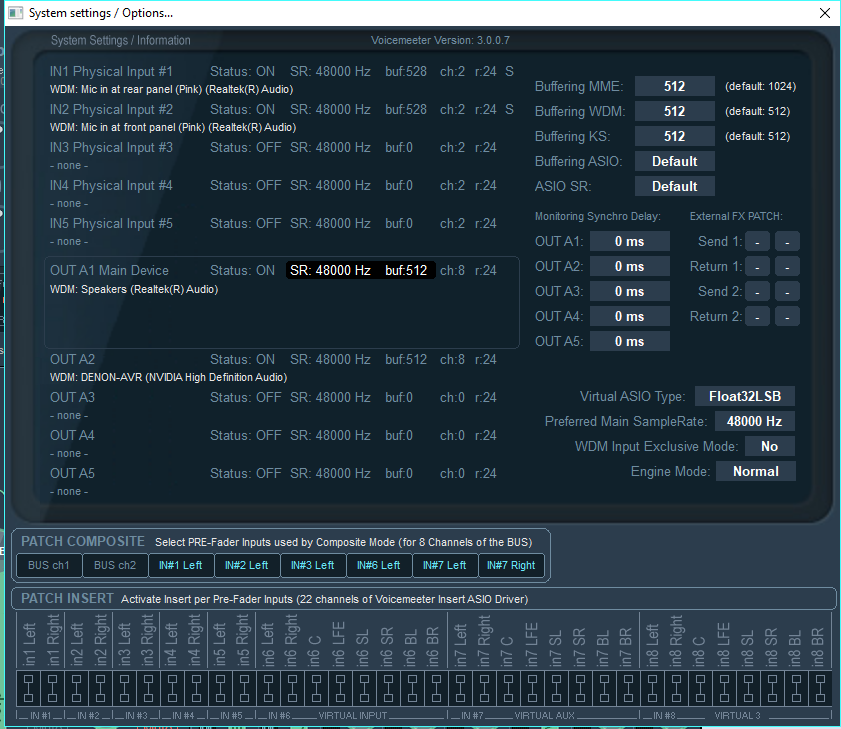Select IN#6 Left composite patch
The image size is (841, 729).
click(379, 565)
